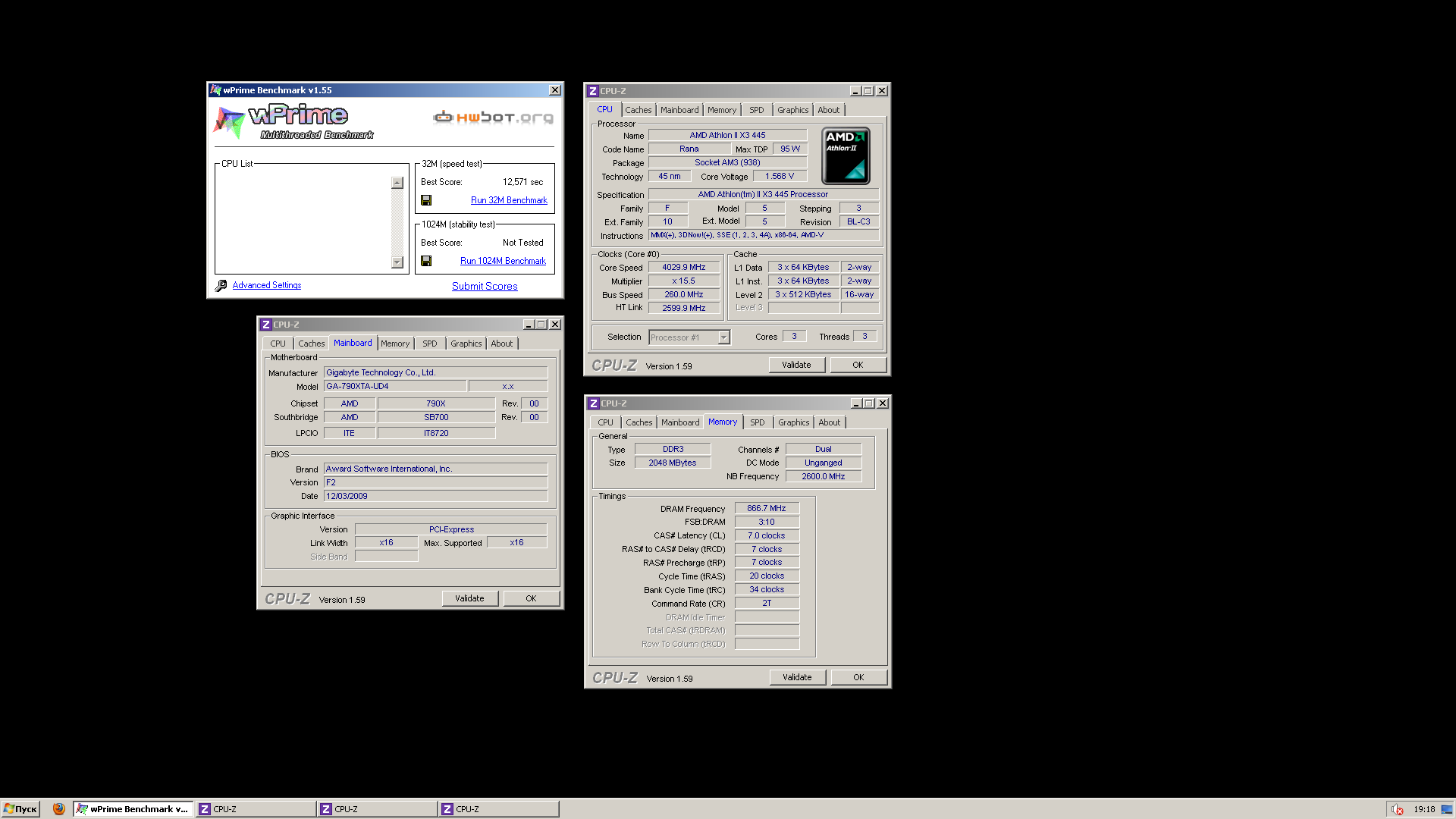The height and width of the screenshot is (819, 1456).
Task: Open Caches tab in the CPU window
Action: (x=639, y=110)
